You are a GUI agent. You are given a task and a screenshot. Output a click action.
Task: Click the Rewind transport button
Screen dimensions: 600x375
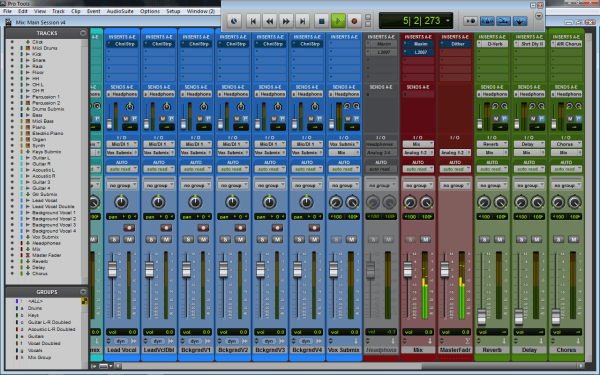click(269, 21)
